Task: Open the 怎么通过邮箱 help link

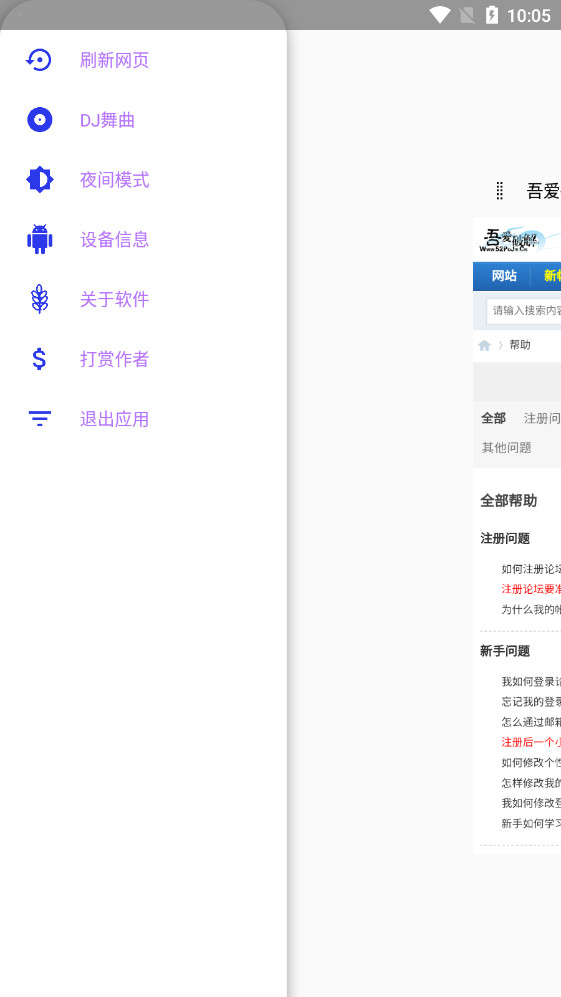Action: [x=531, y=722]
